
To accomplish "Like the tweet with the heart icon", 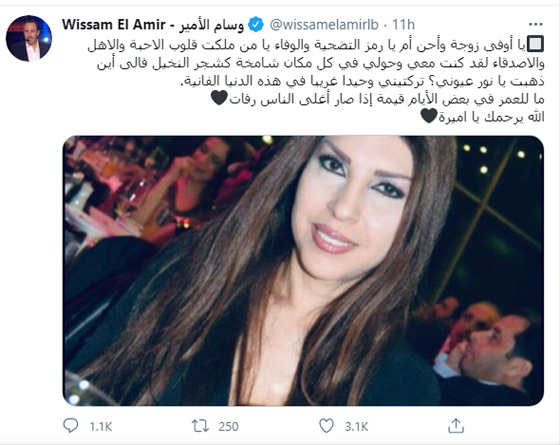I will tap(326, 426).
